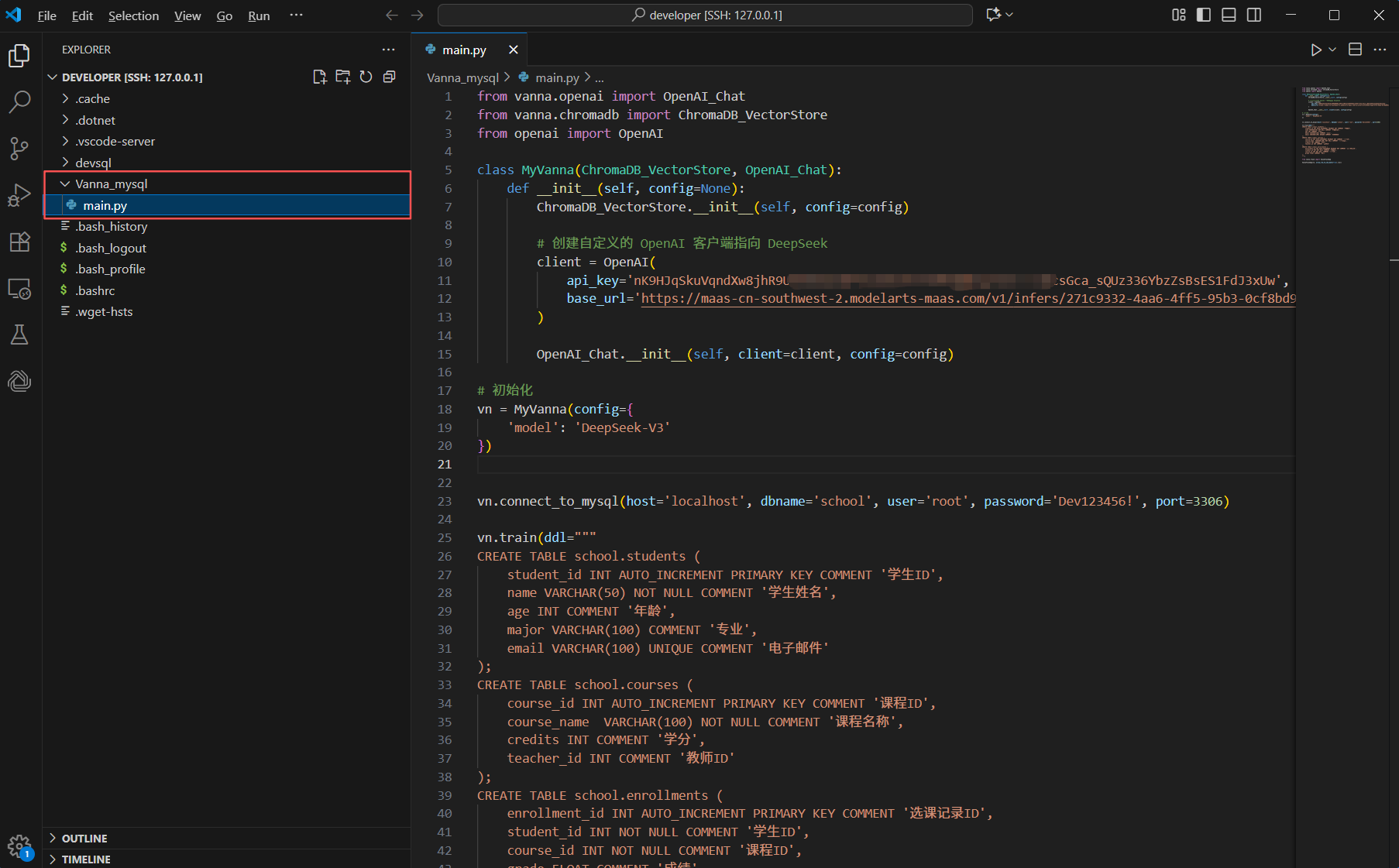Open the Source Control view
The width and height of the screenshot is (1399, 868).
(19, 148)
